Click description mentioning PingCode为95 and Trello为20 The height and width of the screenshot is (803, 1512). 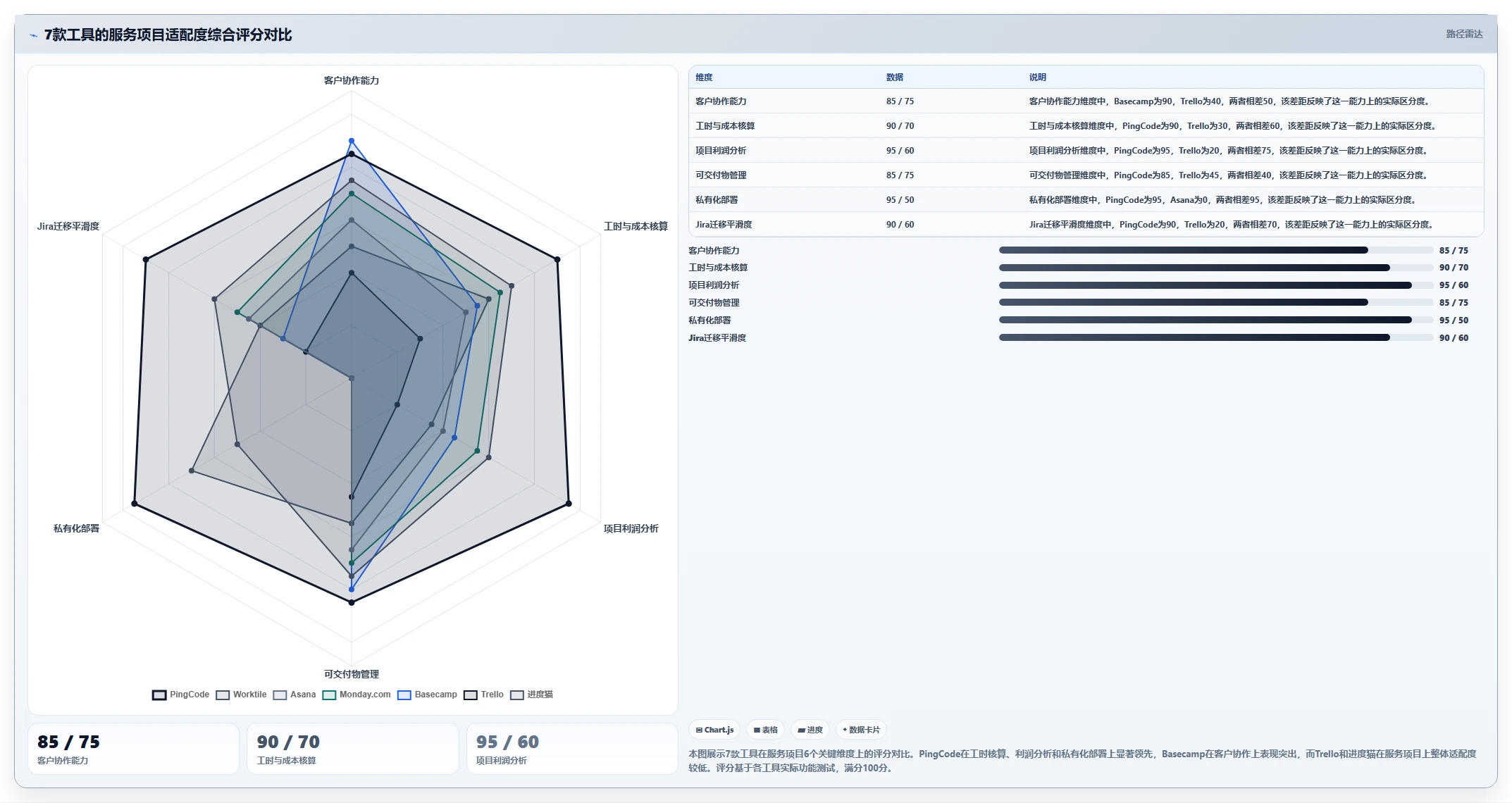tap(1229, 151)
